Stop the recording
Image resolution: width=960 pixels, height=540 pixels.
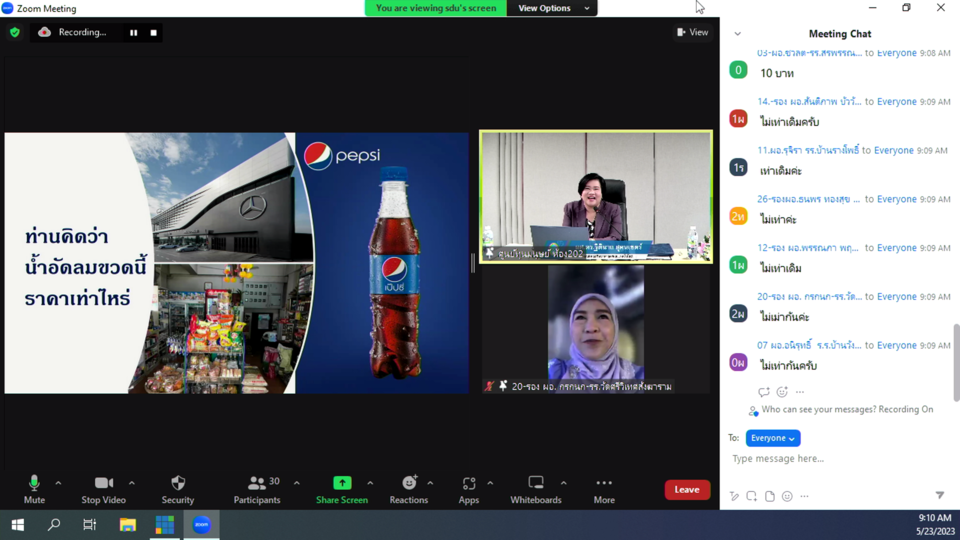tap(154, 32)
